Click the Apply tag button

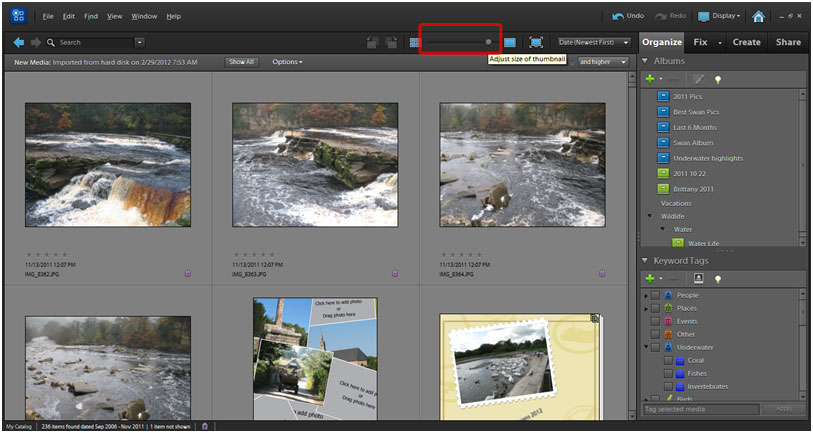click(784, 409)
